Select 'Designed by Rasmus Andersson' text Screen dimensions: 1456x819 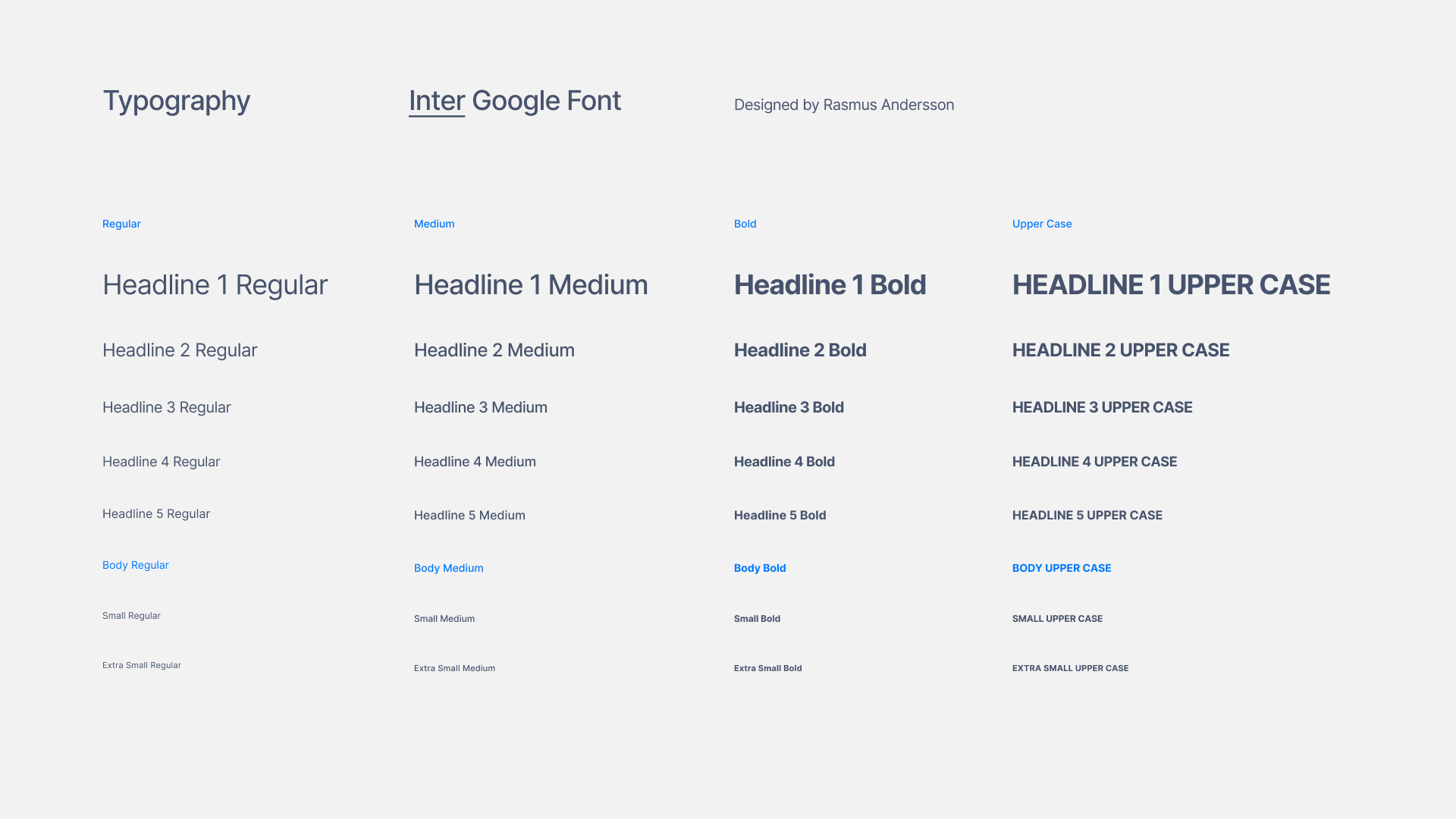point(844,105)
